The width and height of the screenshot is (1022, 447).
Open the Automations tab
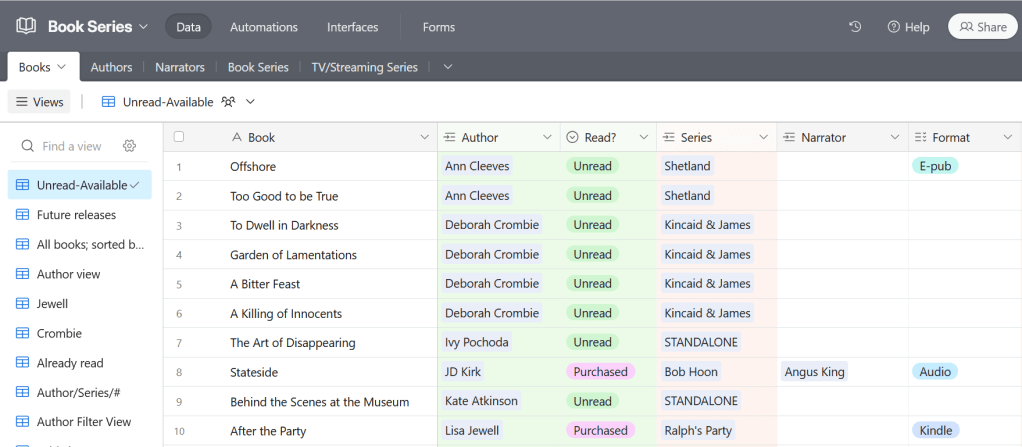coord(264,27)
